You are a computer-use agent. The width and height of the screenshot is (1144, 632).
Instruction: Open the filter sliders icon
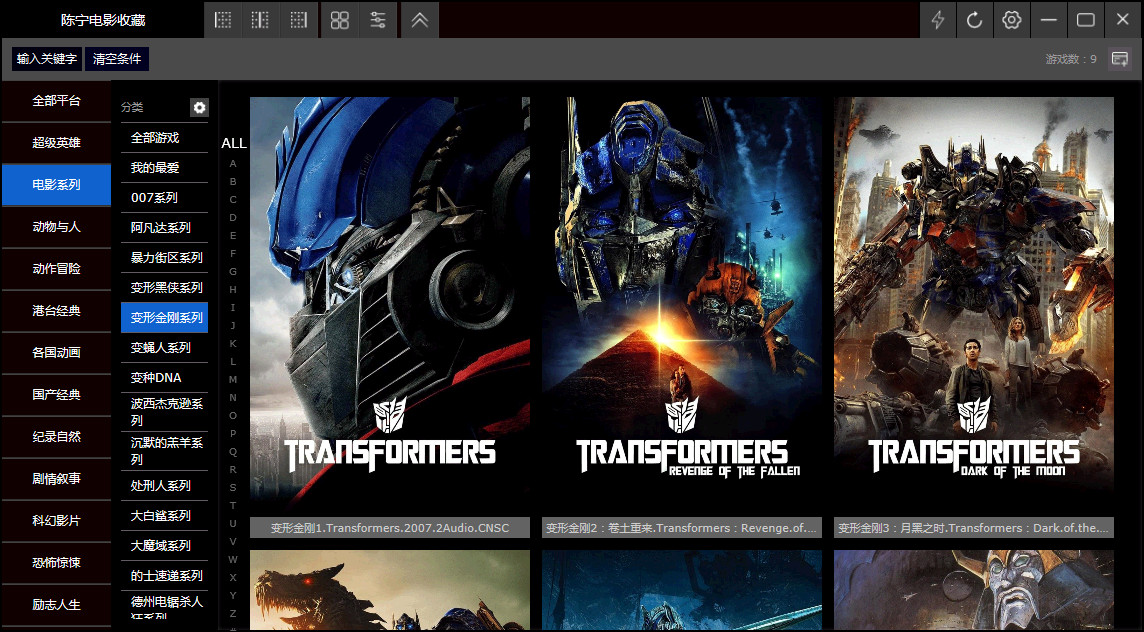click(x=378, y=20)
